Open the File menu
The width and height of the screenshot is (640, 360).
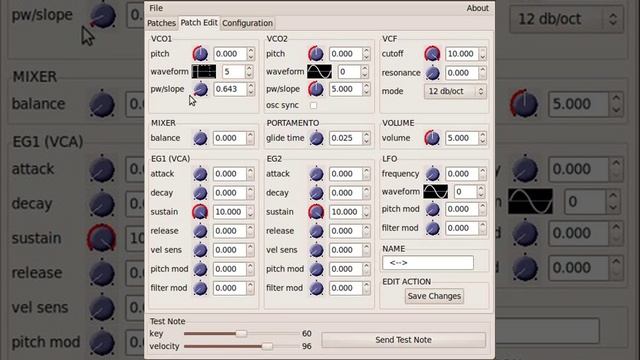[x=156, y=8]
